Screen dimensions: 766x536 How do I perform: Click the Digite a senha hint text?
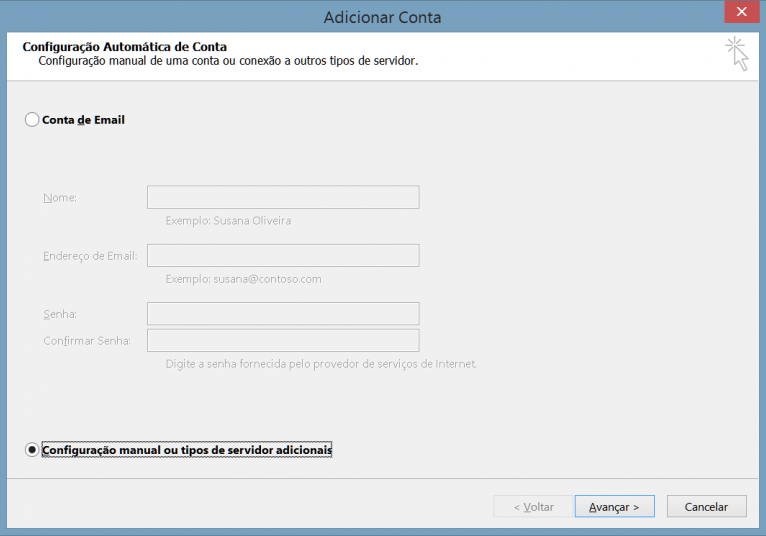(321, 364)
